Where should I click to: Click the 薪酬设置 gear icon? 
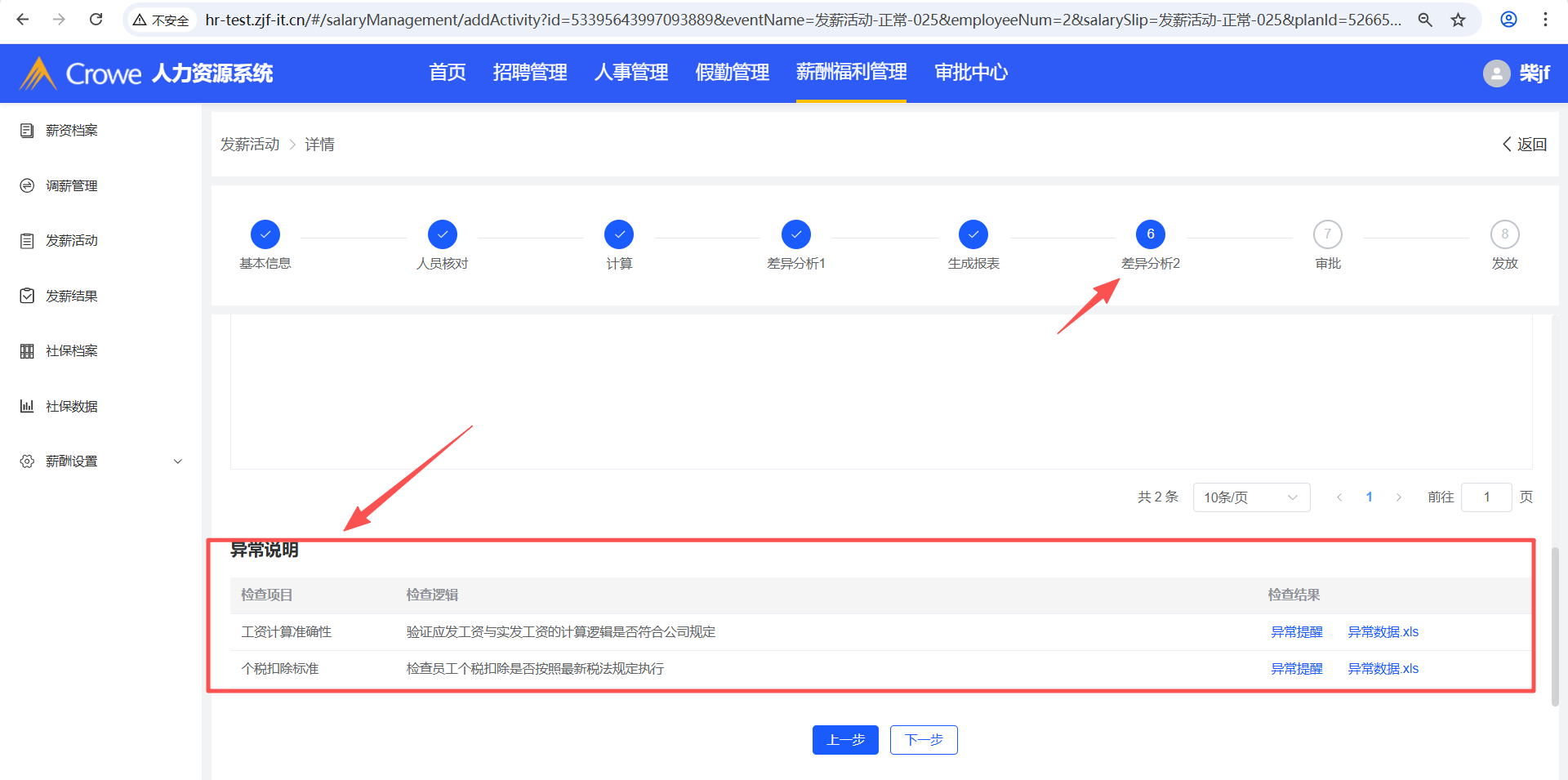click(x=27, y=461)
